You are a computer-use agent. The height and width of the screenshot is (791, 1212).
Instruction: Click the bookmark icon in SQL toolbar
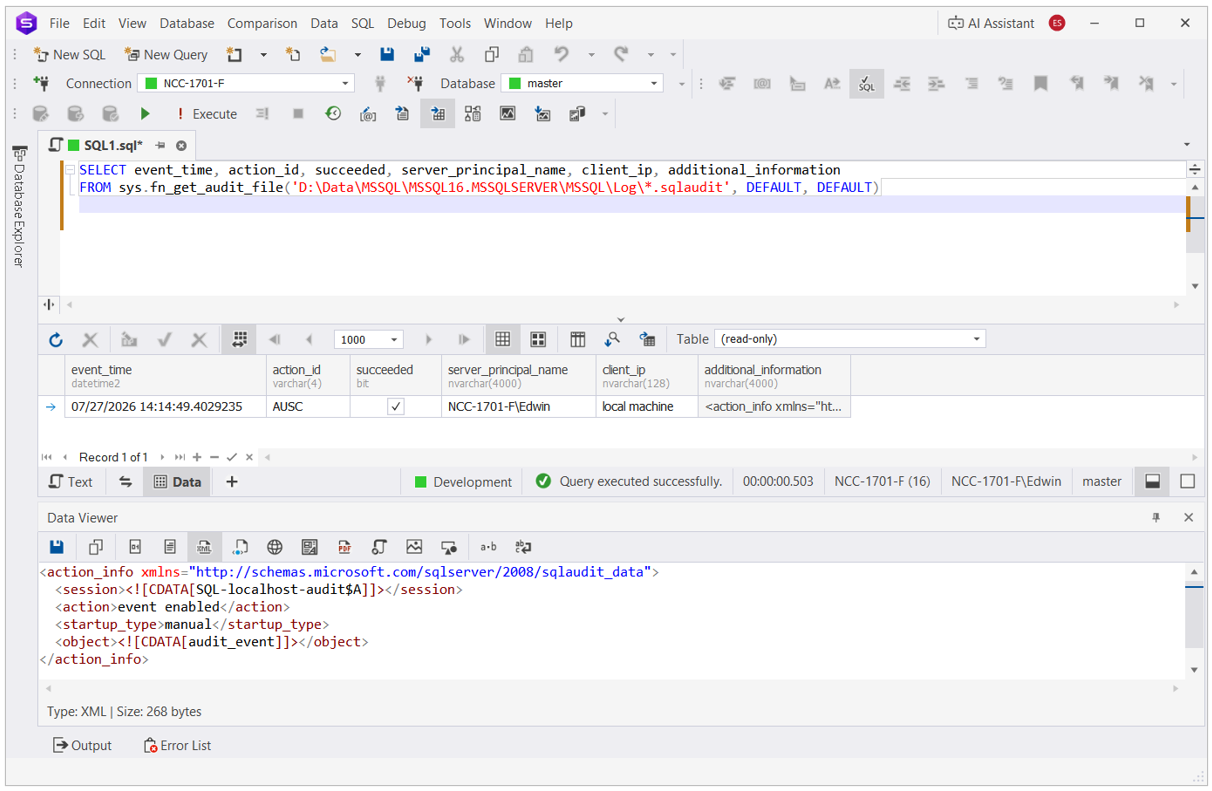tap(1041, 84)
